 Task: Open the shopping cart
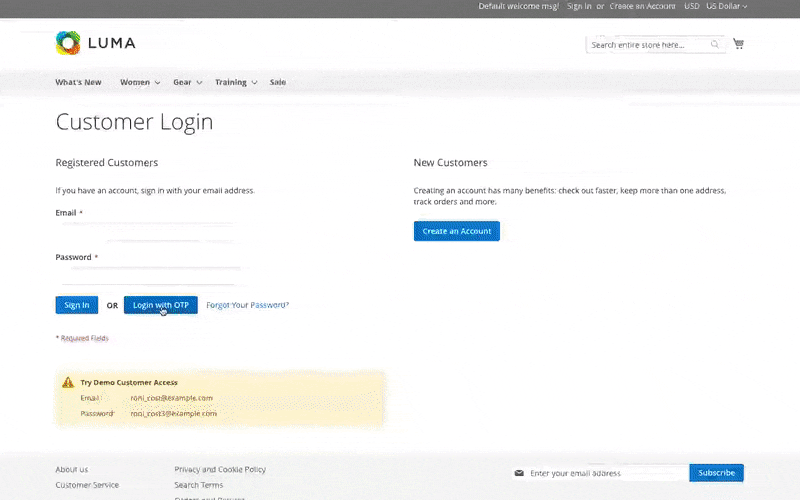click(738, 44)
